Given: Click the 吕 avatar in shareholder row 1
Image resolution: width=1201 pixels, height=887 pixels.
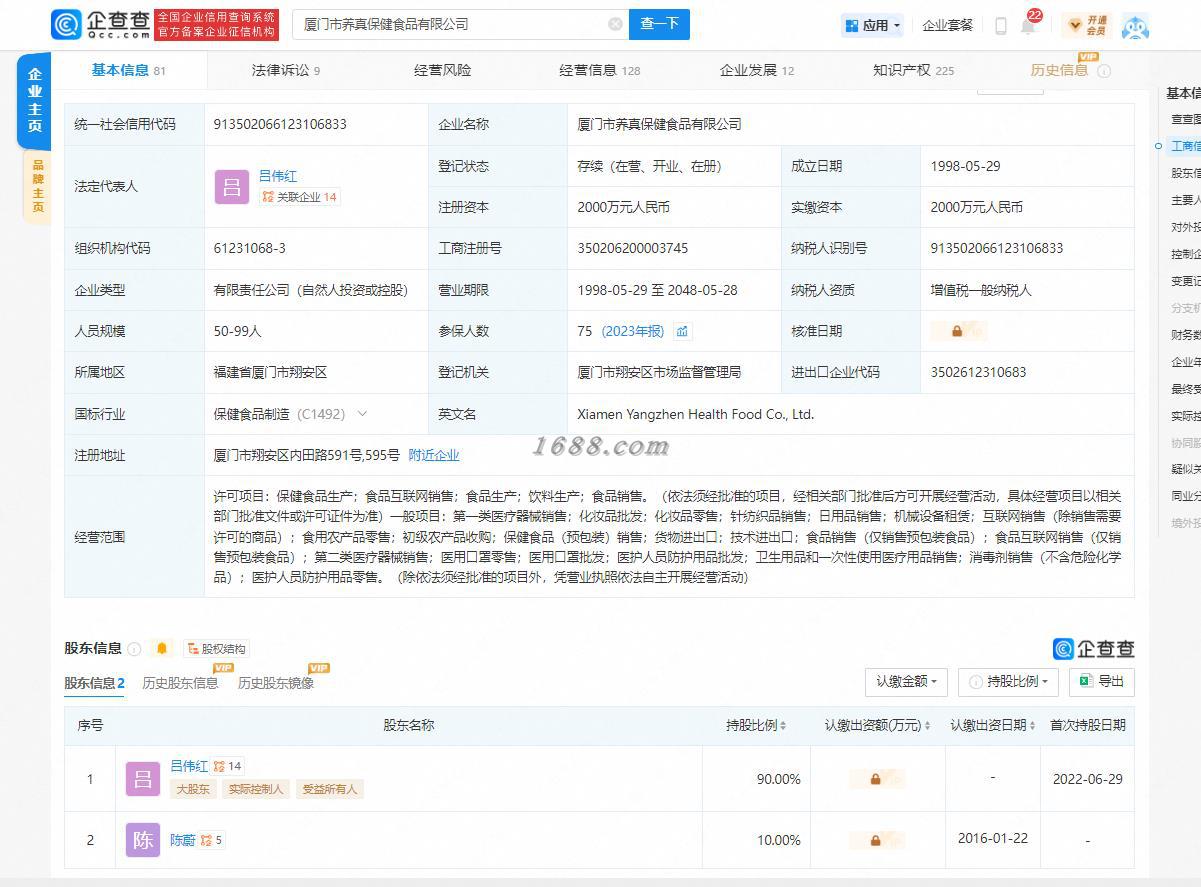Looking at the screenshot, I should coord(143,779).
